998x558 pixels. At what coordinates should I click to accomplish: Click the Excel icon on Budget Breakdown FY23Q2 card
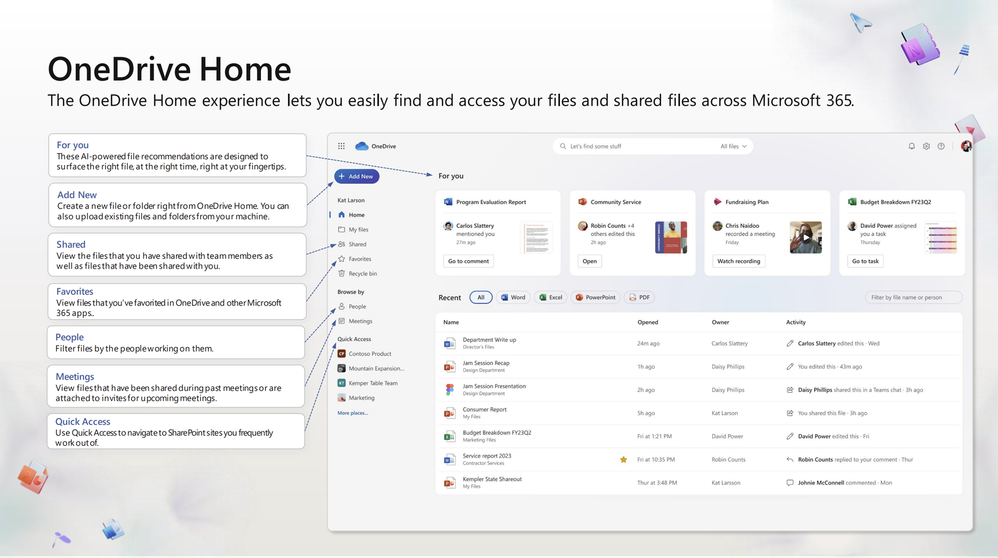tap(852, 202)
